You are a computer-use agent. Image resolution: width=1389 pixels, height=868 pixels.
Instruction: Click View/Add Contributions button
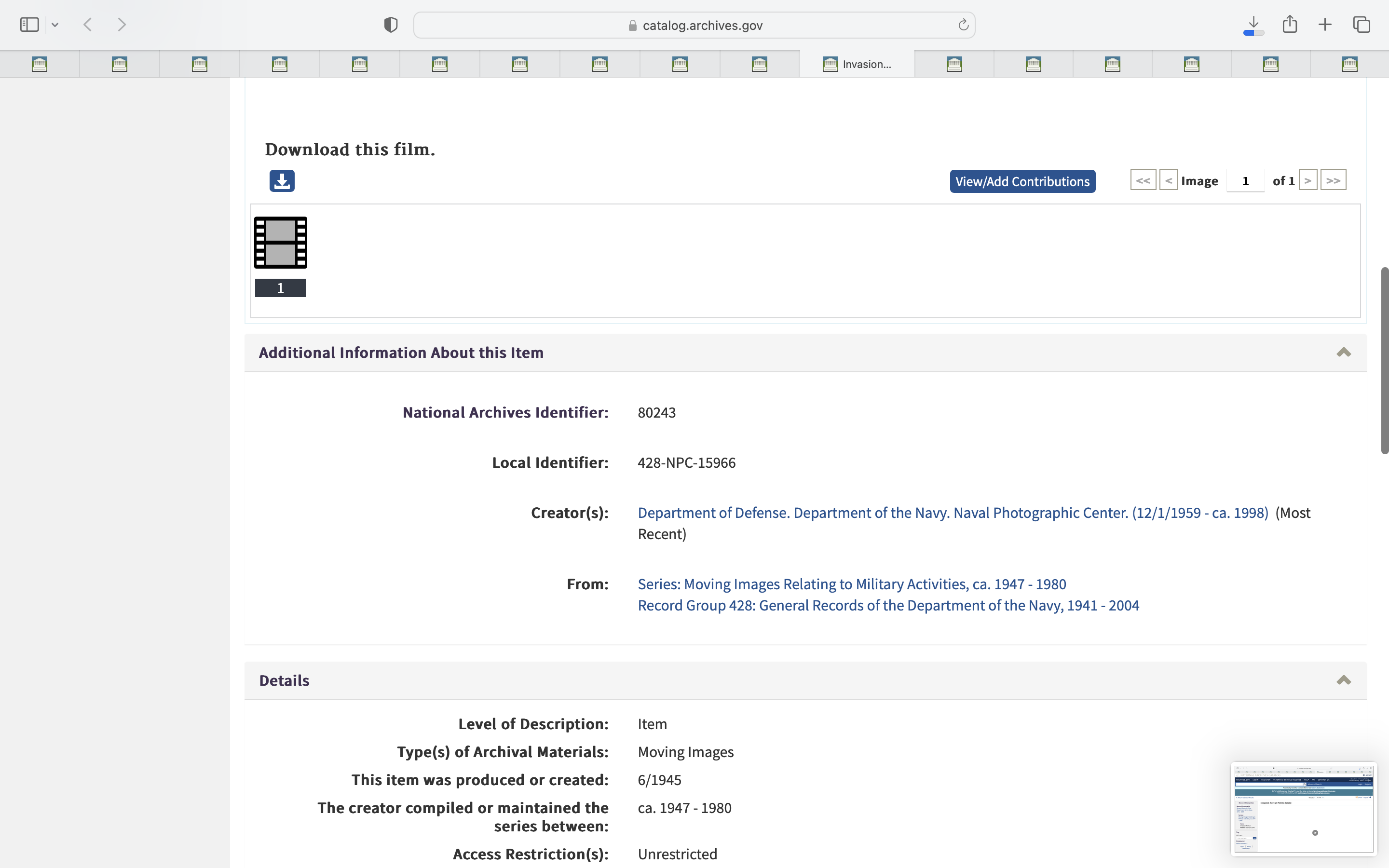click(1022, 181)
